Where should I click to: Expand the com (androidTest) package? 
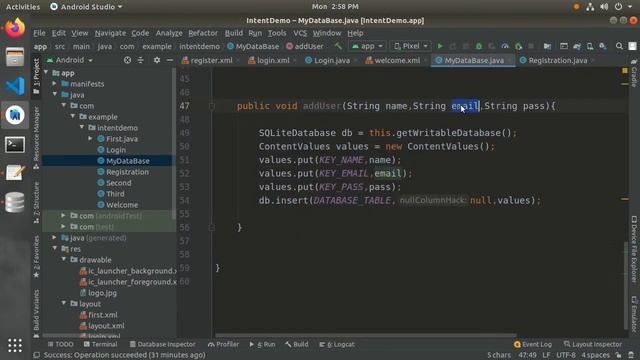click(x=63, y=216)
